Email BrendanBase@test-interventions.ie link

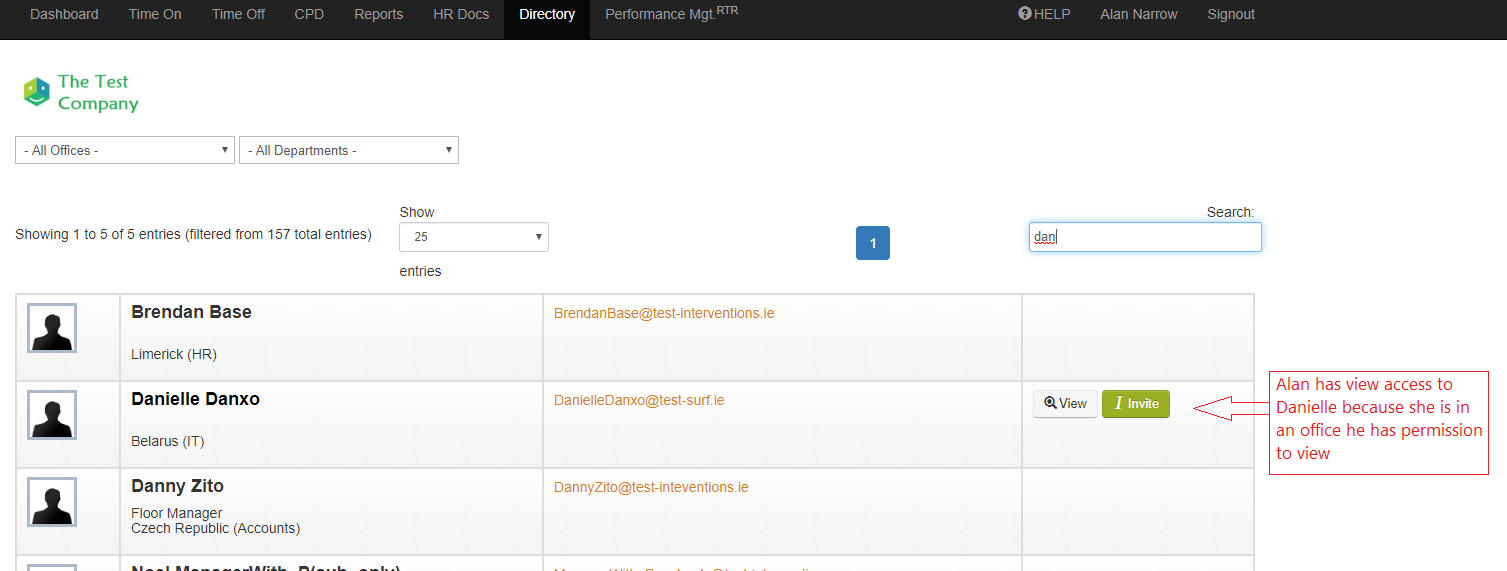click(x=664, y=313)
